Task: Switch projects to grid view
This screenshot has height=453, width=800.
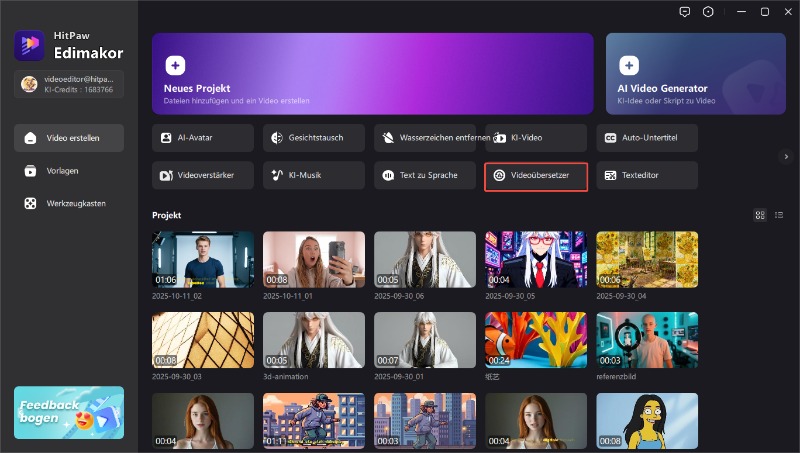Action: pyautogui.click(x=760, y=215)
